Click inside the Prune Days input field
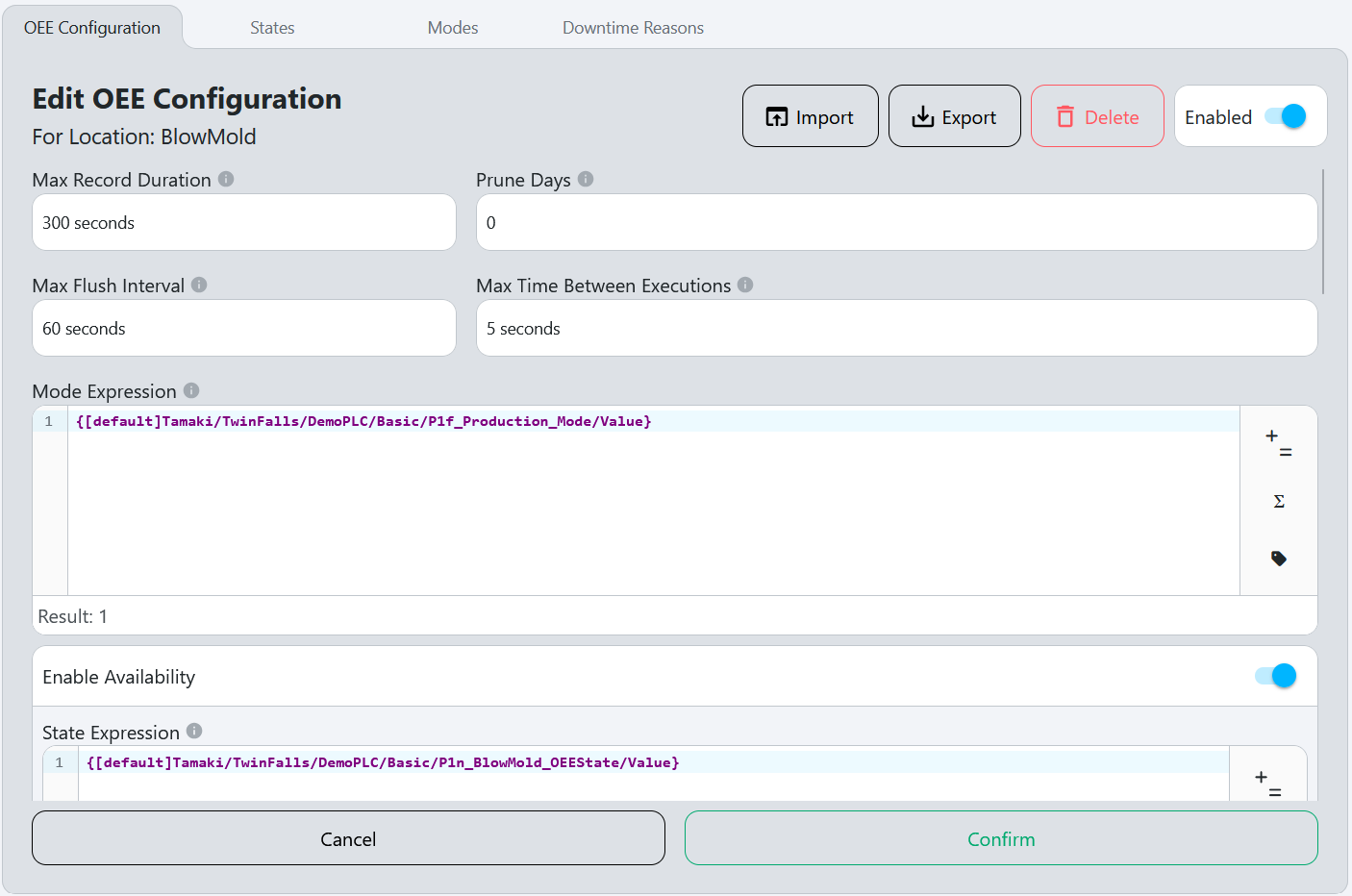 pyautogui.click(x=896, y=222)
